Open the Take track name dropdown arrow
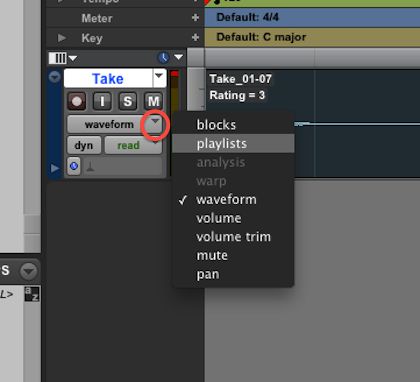This screenshot has width=420, height=382. coord(159,77)
